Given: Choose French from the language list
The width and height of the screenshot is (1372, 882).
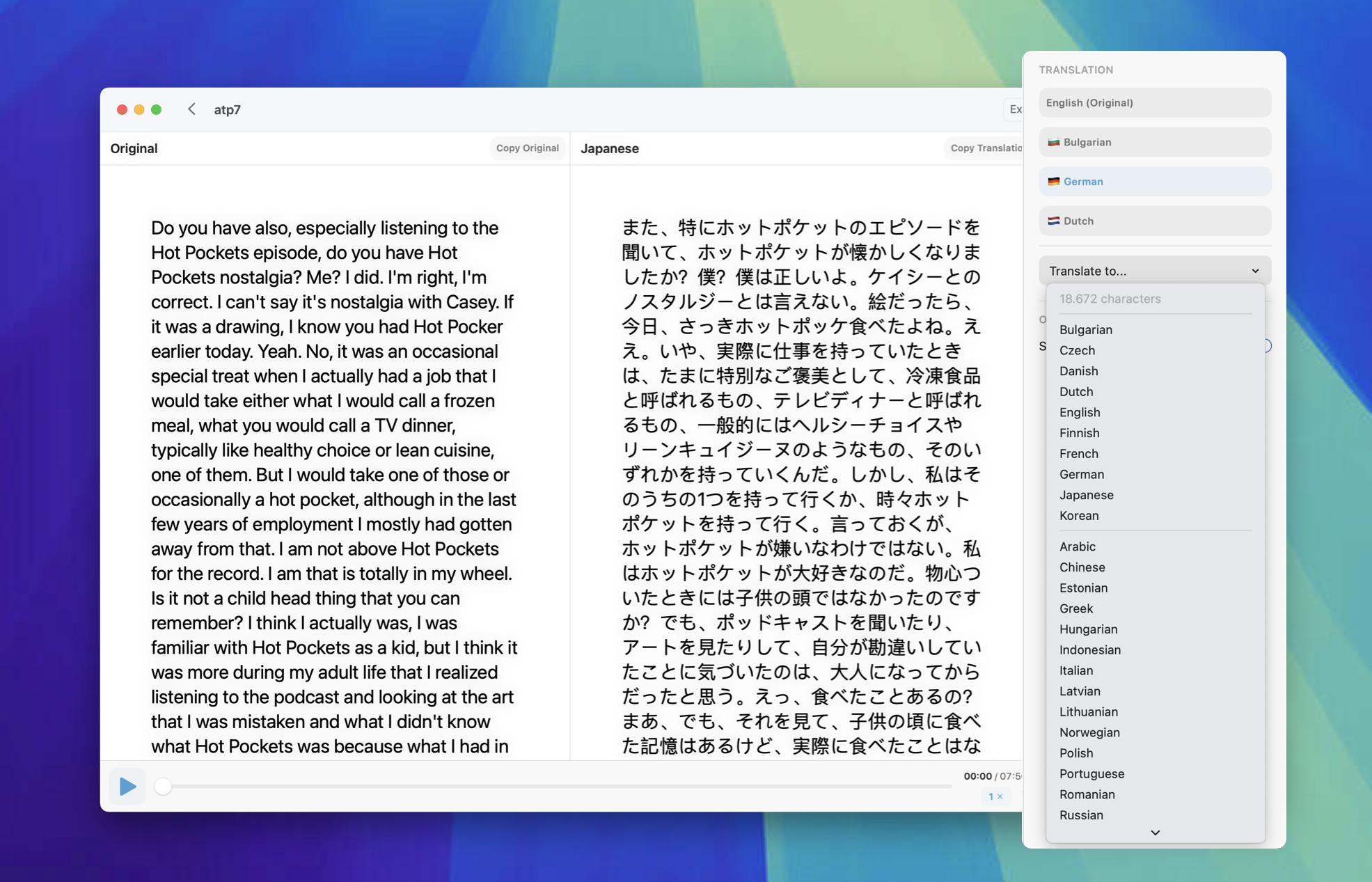Looking at the screenshot, I should click(x=1155, y=454).
